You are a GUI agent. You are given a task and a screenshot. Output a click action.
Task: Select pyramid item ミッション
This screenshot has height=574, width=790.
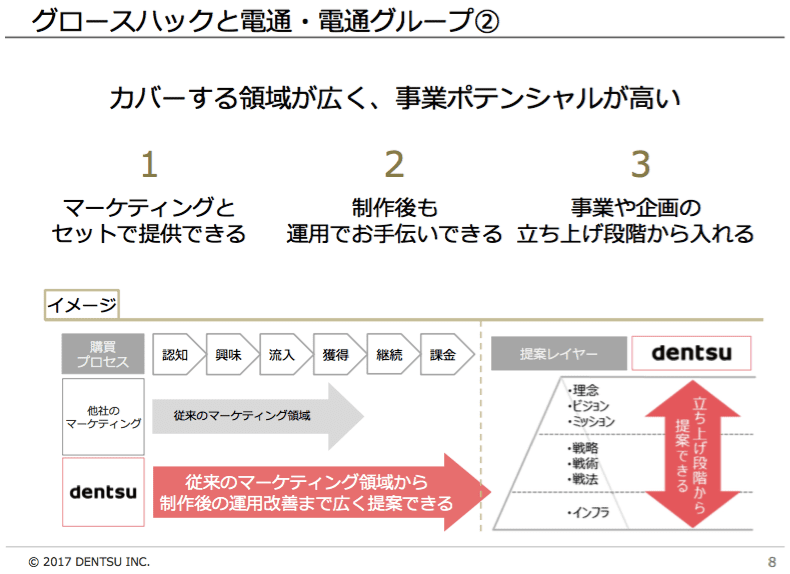(591, 421)
